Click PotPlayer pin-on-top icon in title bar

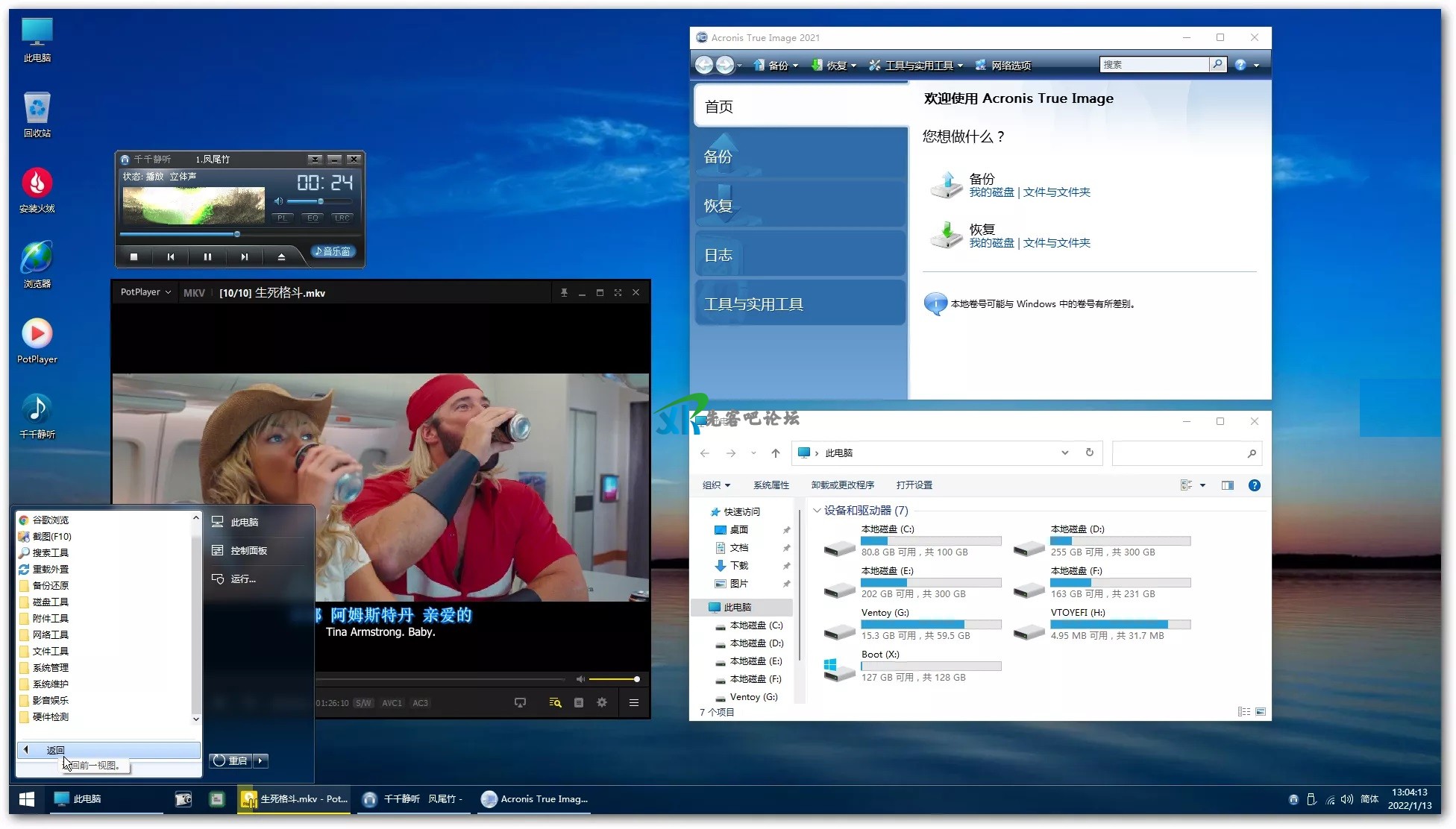tap(564, 292)
